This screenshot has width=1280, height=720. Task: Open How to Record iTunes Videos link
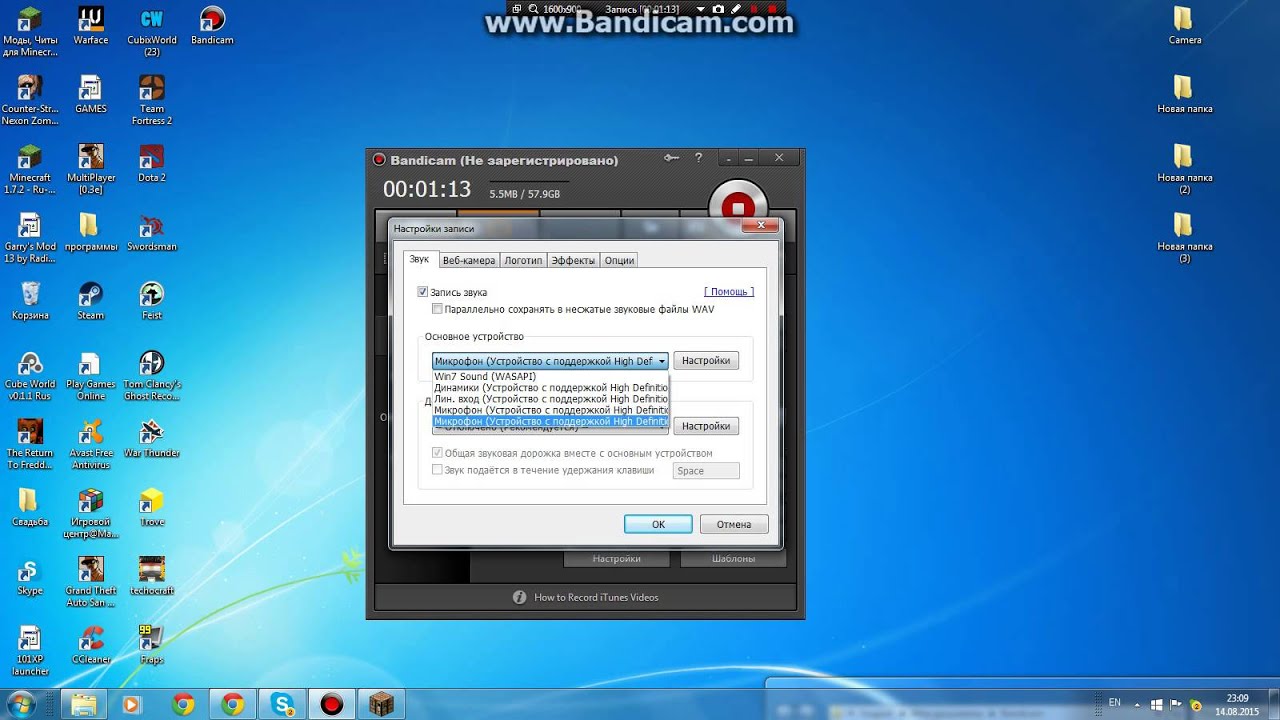[596, 597]
